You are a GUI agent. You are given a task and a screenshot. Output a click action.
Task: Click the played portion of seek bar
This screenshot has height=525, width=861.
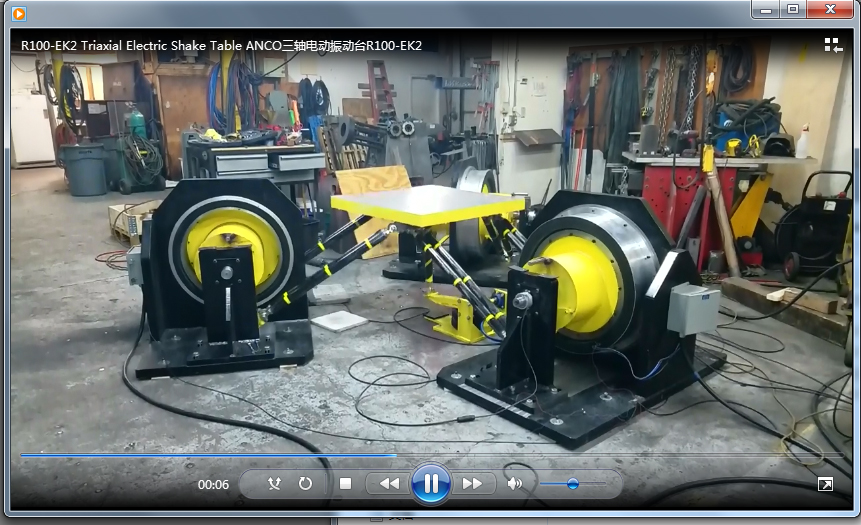[200, 455]
